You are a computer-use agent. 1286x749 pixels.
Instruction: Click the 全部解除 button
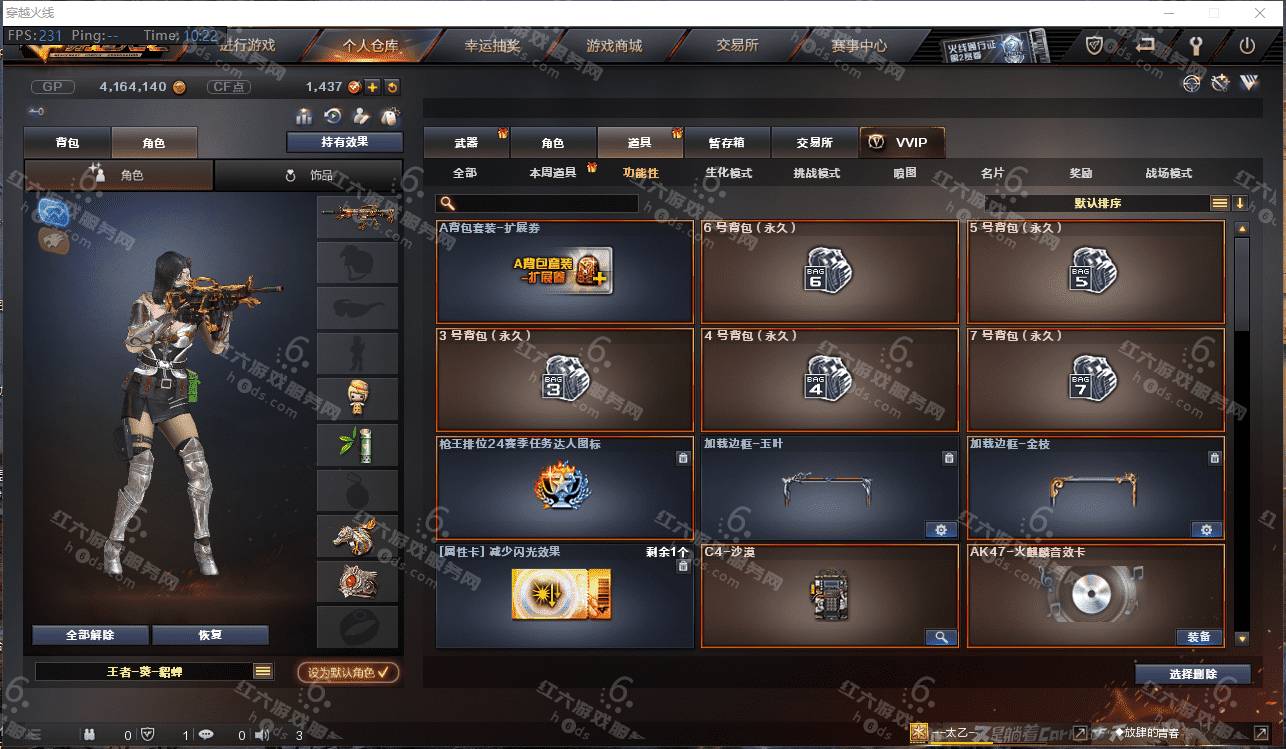pyautogui.click(x=90, y=635)
